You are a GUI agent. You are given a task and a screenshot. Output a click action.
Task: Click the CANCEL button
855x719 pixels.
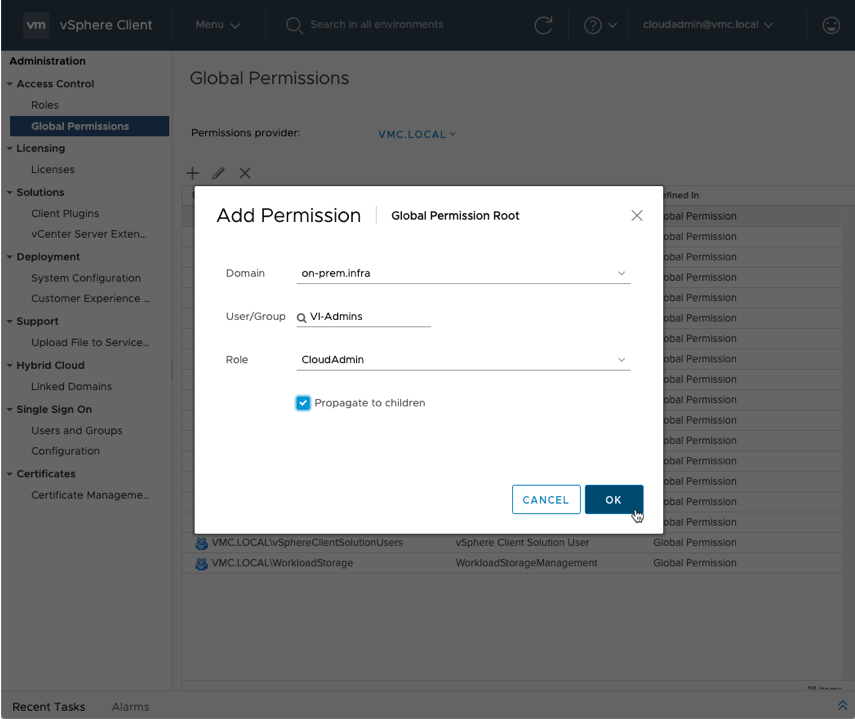[x=545, y=500]
